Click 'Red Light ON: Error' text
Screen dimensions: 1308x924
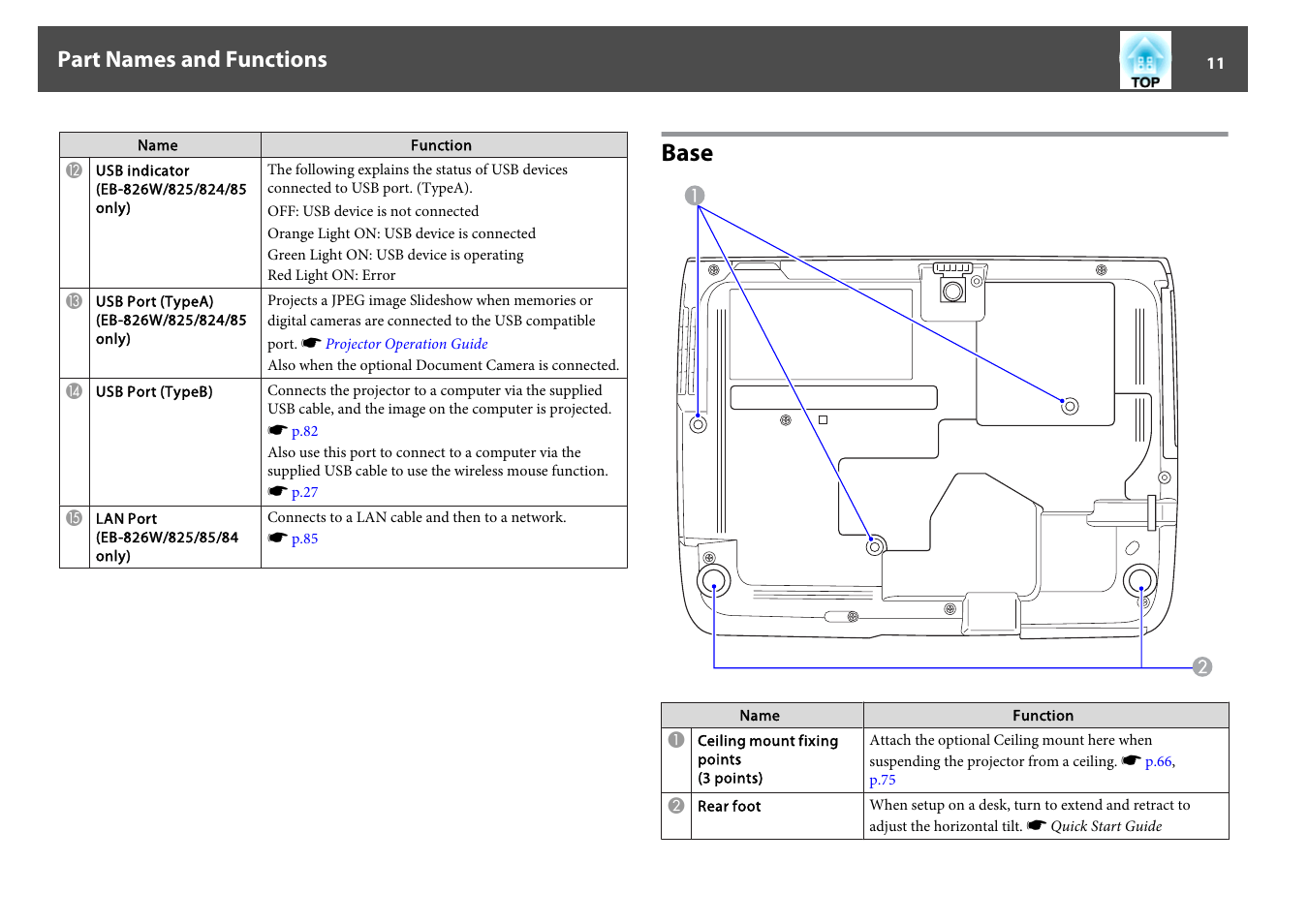coord(331,275)
